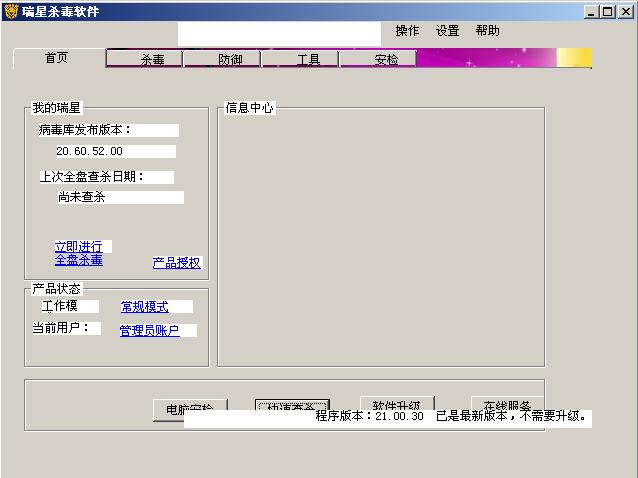Click the 软件升级 button
638x478 pixels.
point(397,404)
